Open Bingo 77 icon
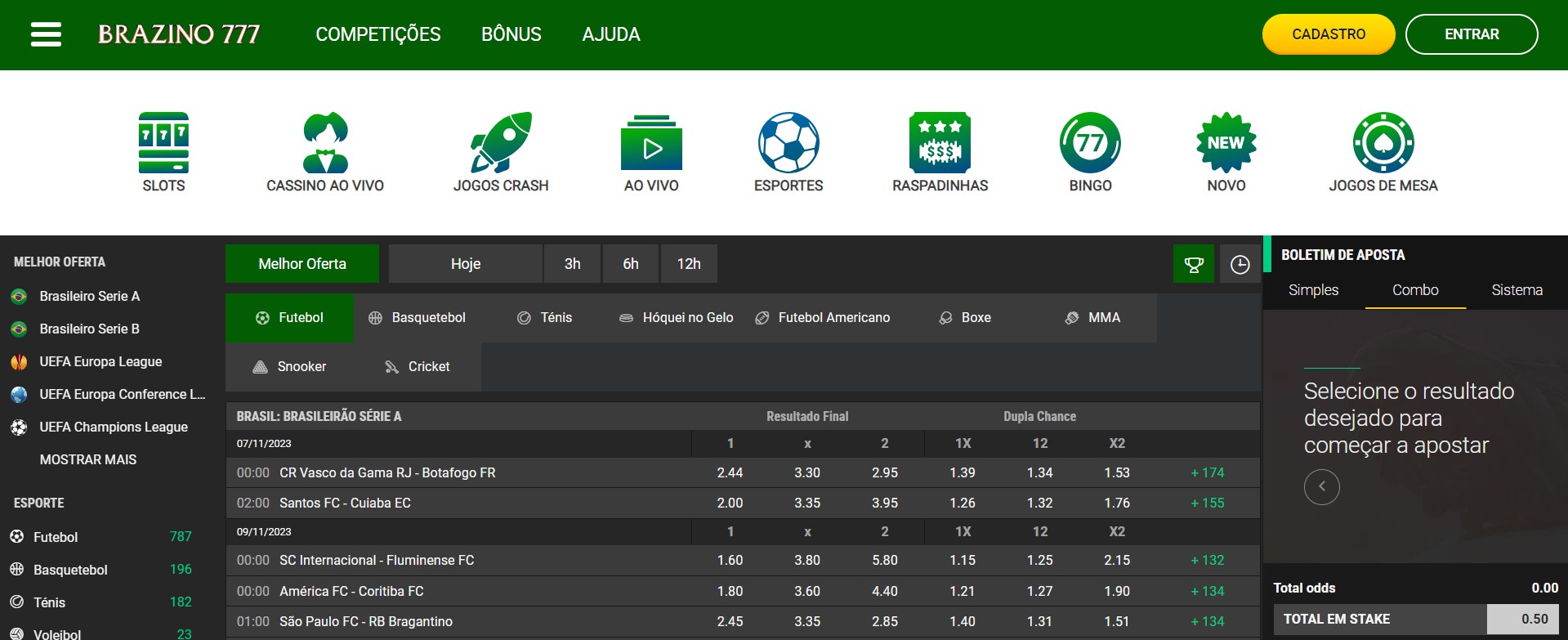Viewport: 1568px width, 640px height. point(1090,142)
